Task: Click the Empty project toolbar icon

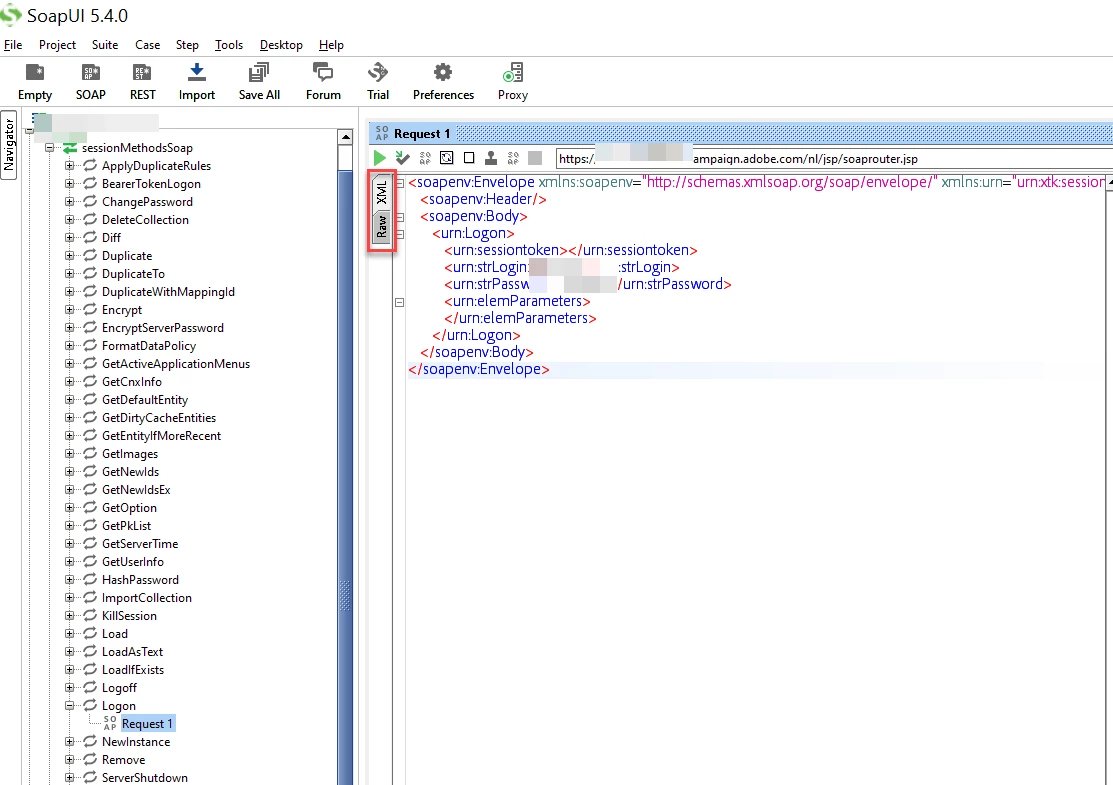Action: pos(35,72)
